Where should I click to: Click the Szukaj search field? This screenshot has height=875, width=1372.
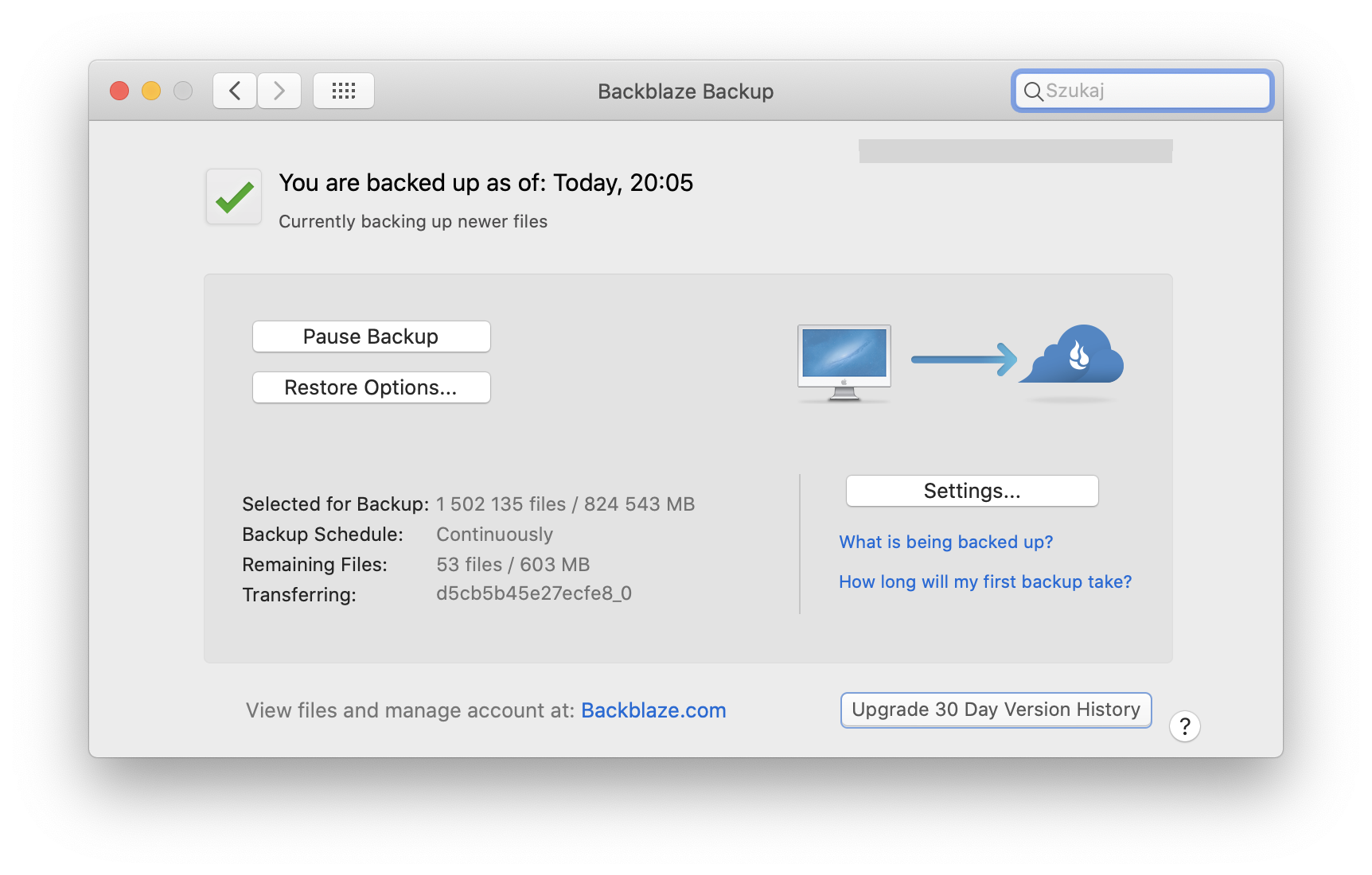point(1142,91)
